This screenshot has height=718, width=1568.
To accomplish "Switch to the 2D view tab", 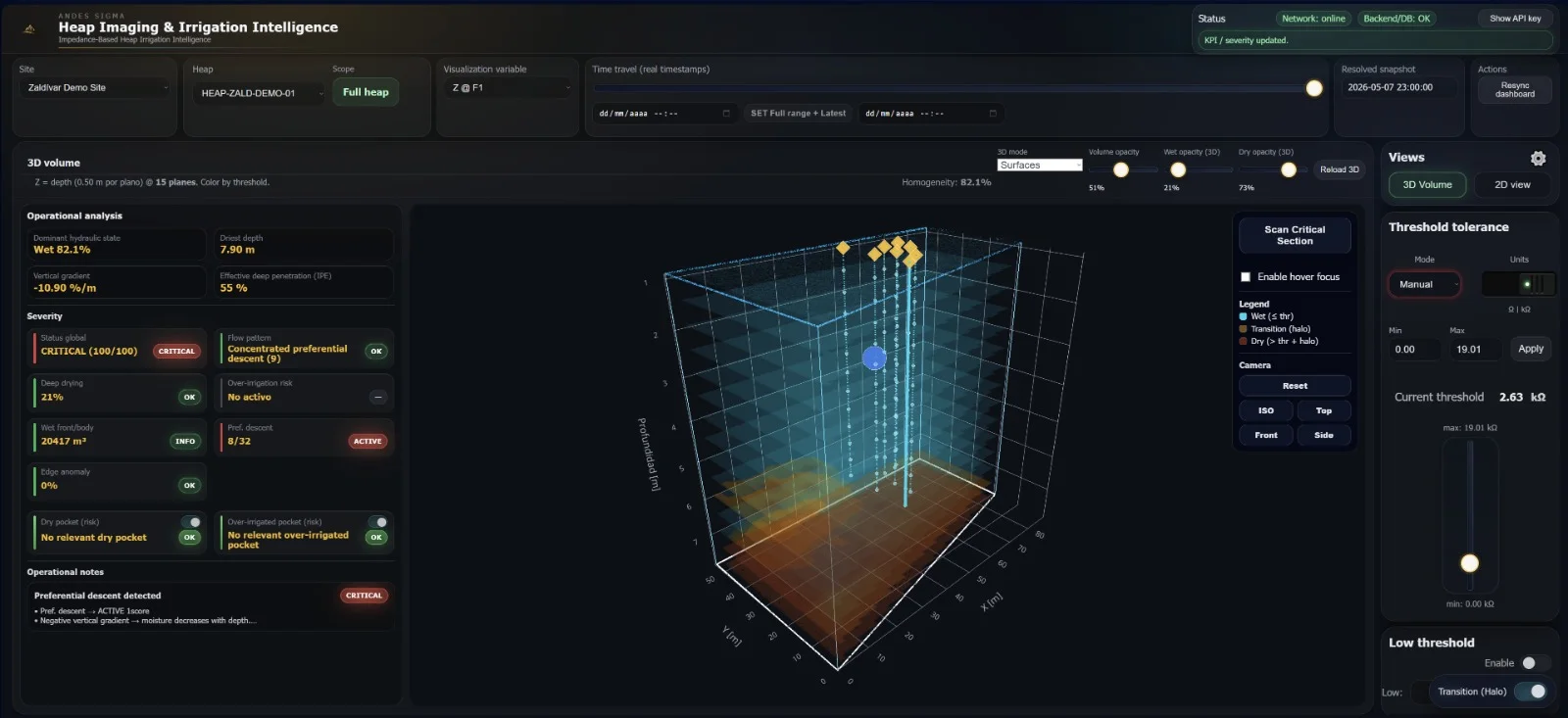I will (x=1512, y=185).
